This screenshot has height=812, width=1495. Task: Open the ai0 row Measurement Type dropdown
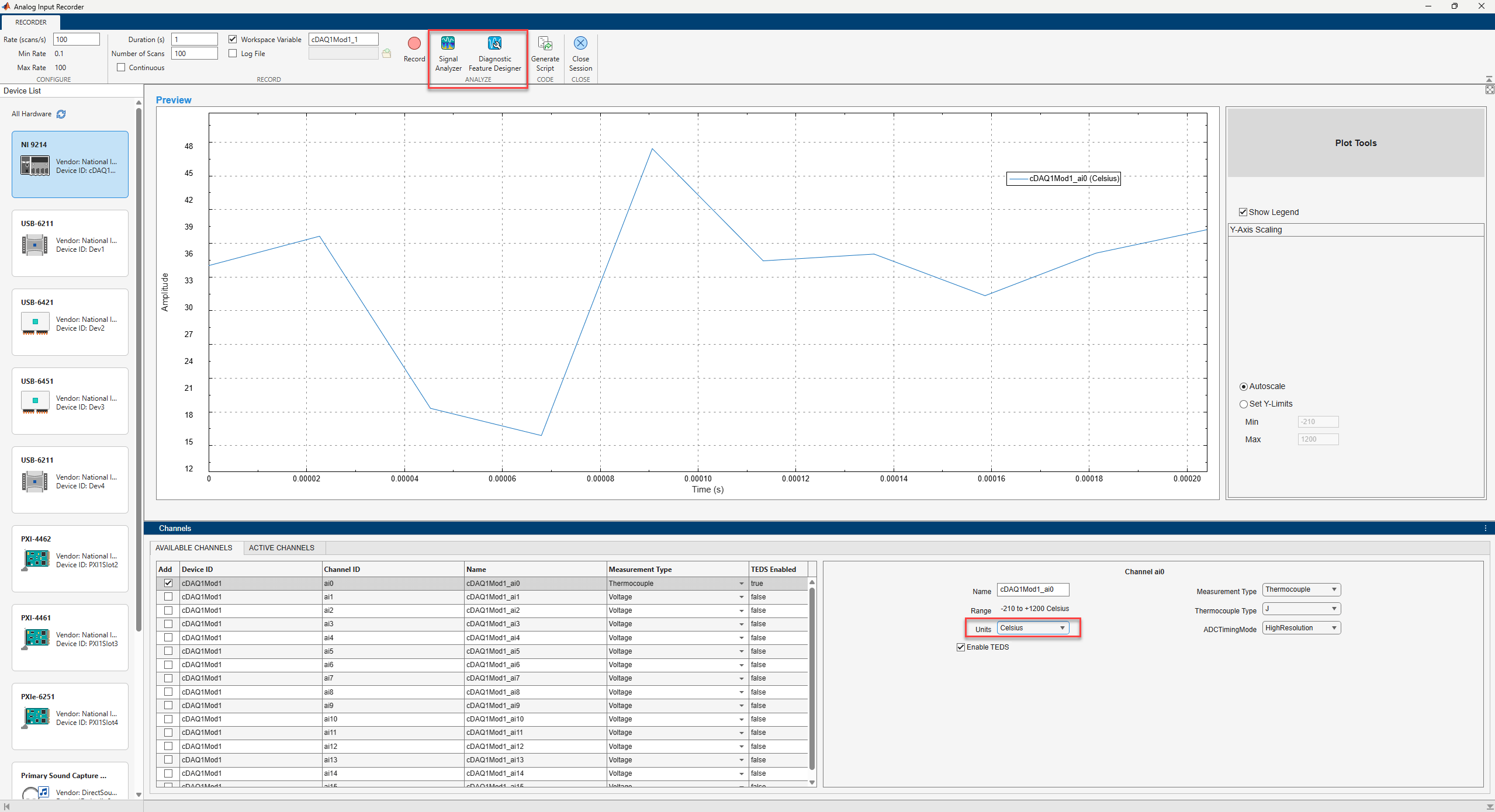coord(741,584)
